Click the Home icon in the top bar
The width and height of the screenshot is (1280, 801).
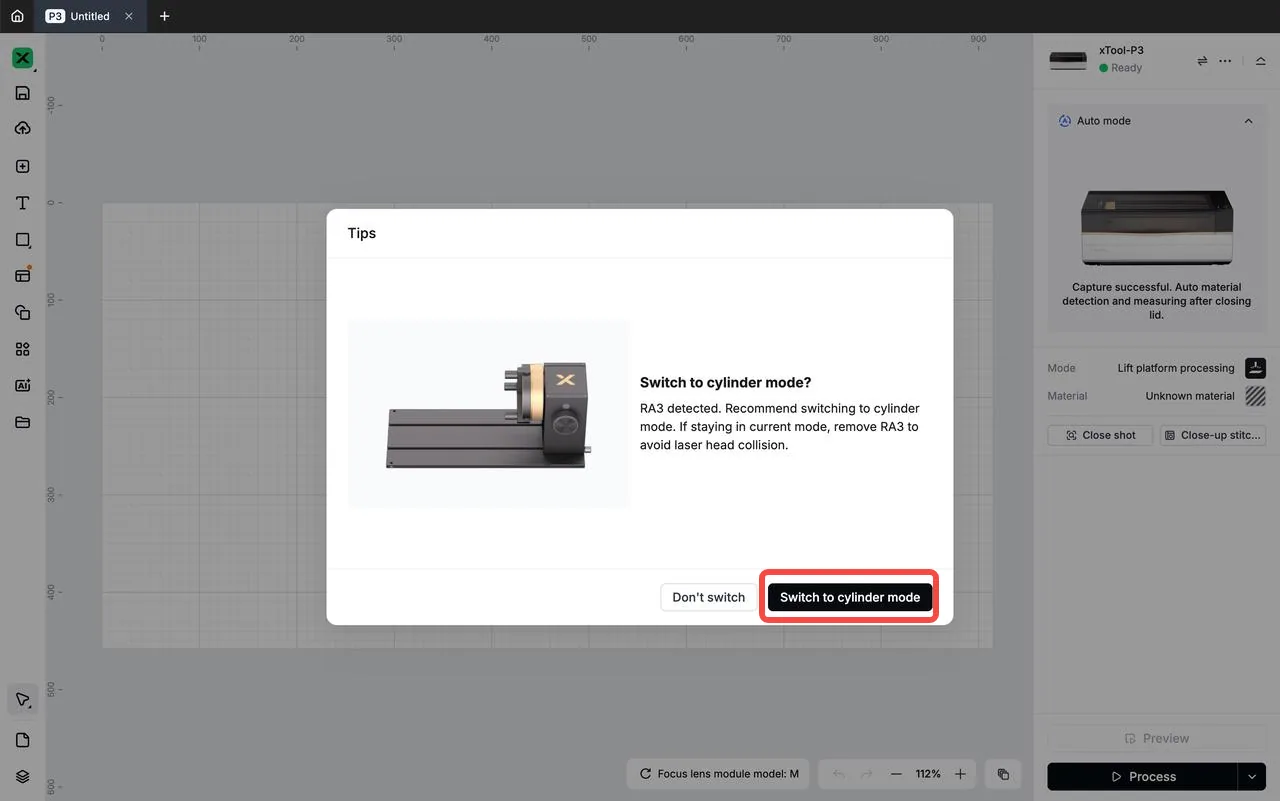tap(17, 16)
